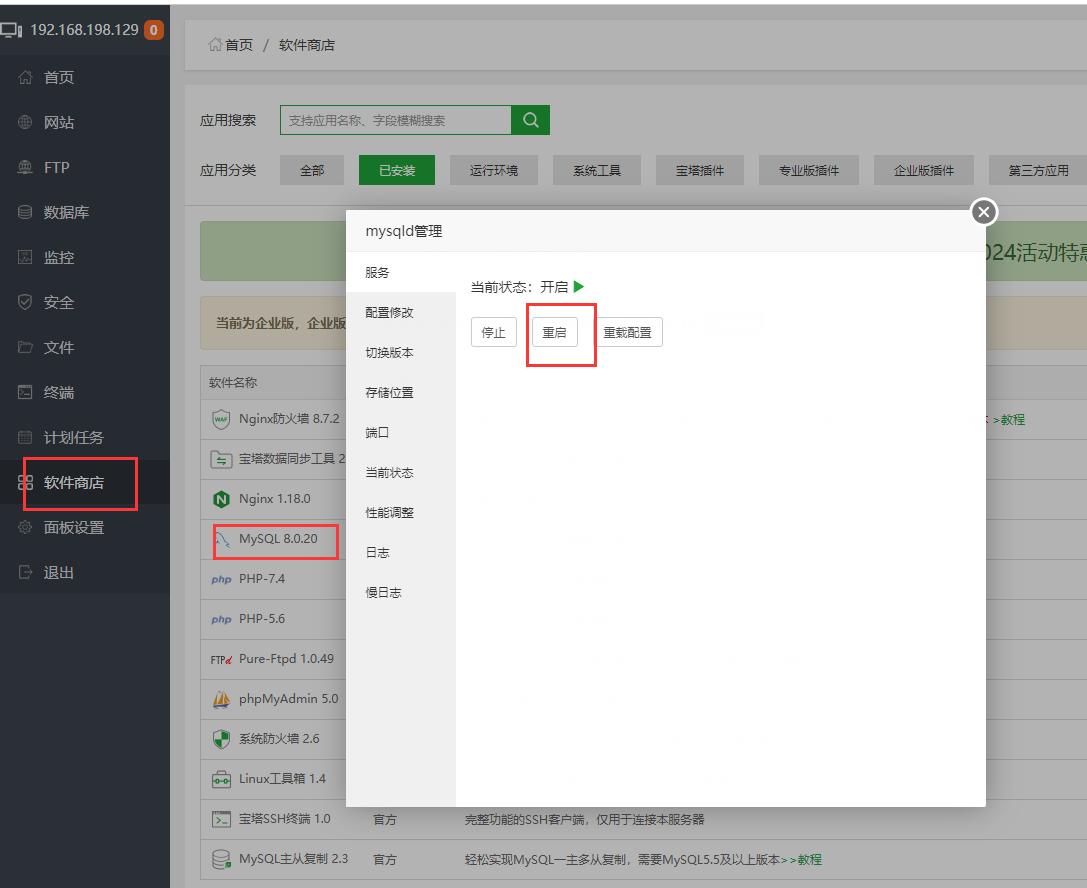Click the orange notification badge showing 0

[x=153, y=30]
